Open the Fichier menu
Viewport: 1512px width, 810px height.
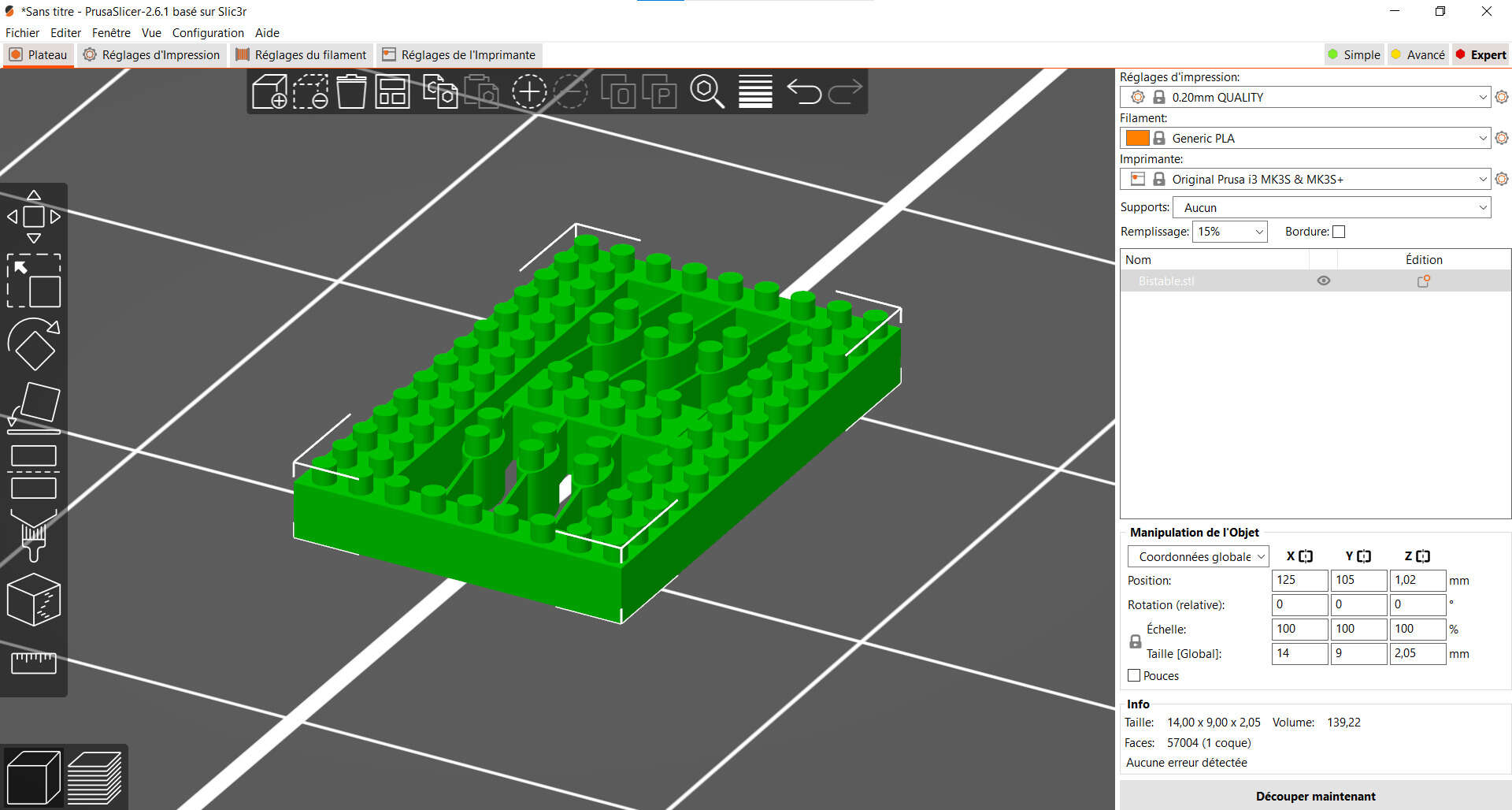pos(22,32)
